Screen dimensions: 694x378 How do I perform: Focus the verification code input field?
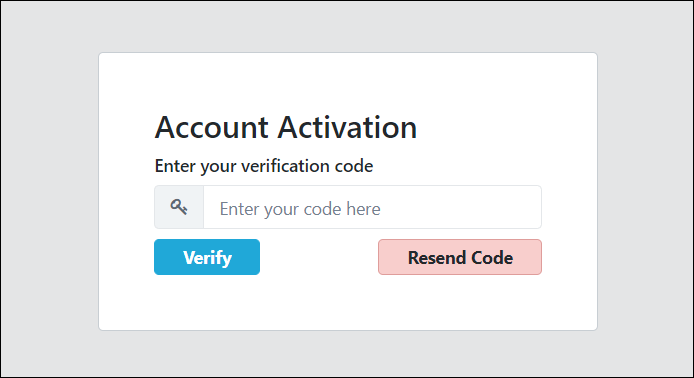click(x=372, y=207)
